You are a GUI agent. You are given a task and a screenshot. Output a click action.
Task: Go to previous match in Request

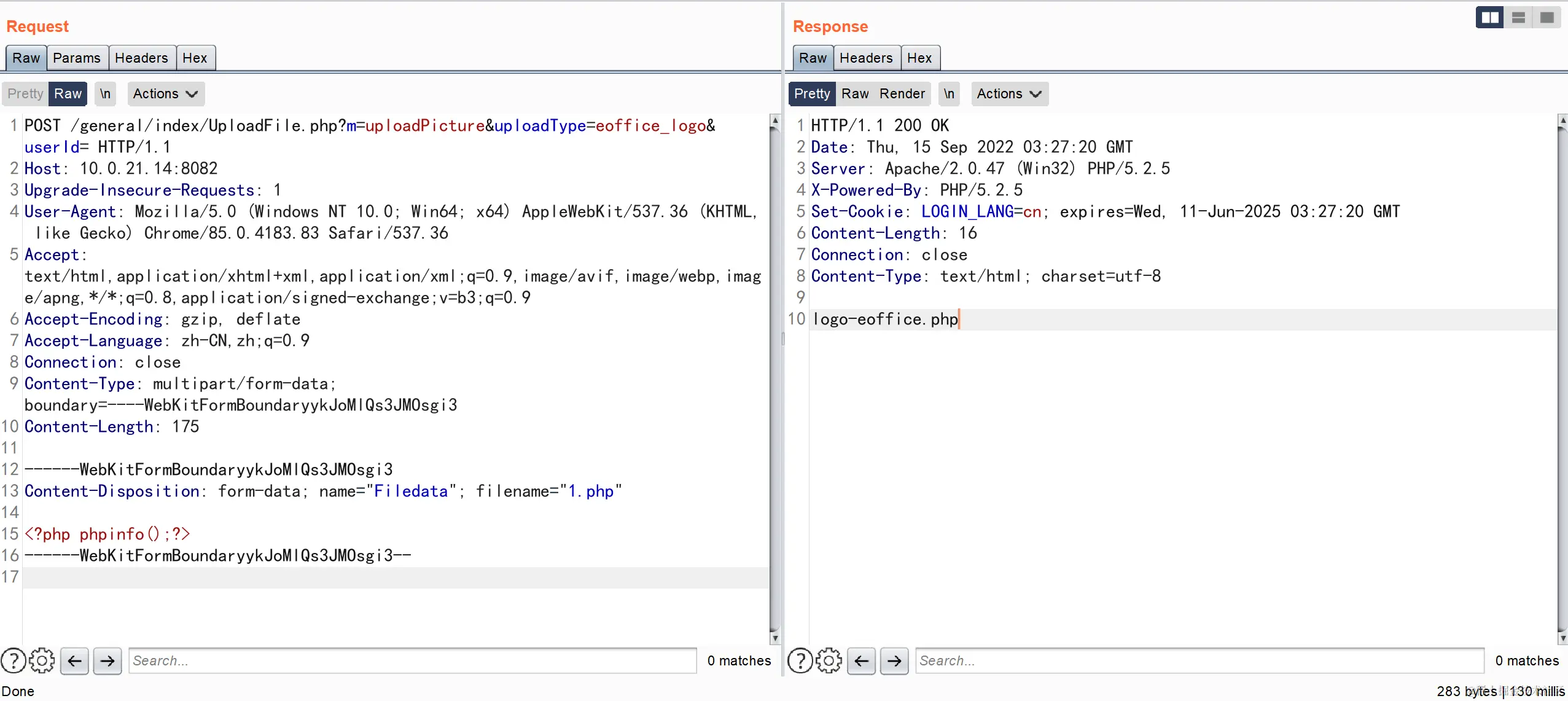(75, 660)
